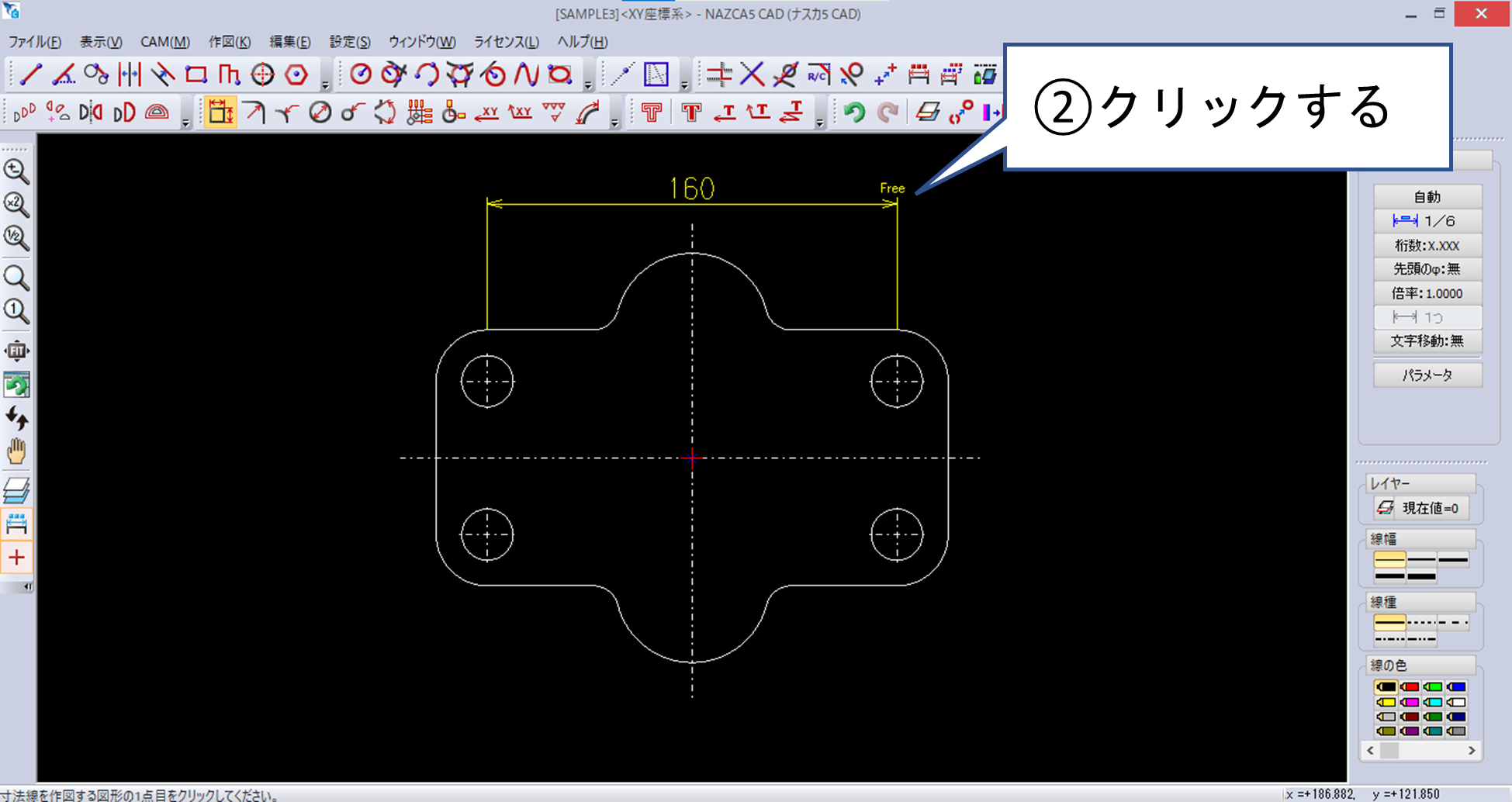Screen dimensions: 1512x802
Task: Expand the dimension toolbar overflow arrow
Action: click(614, 123)
